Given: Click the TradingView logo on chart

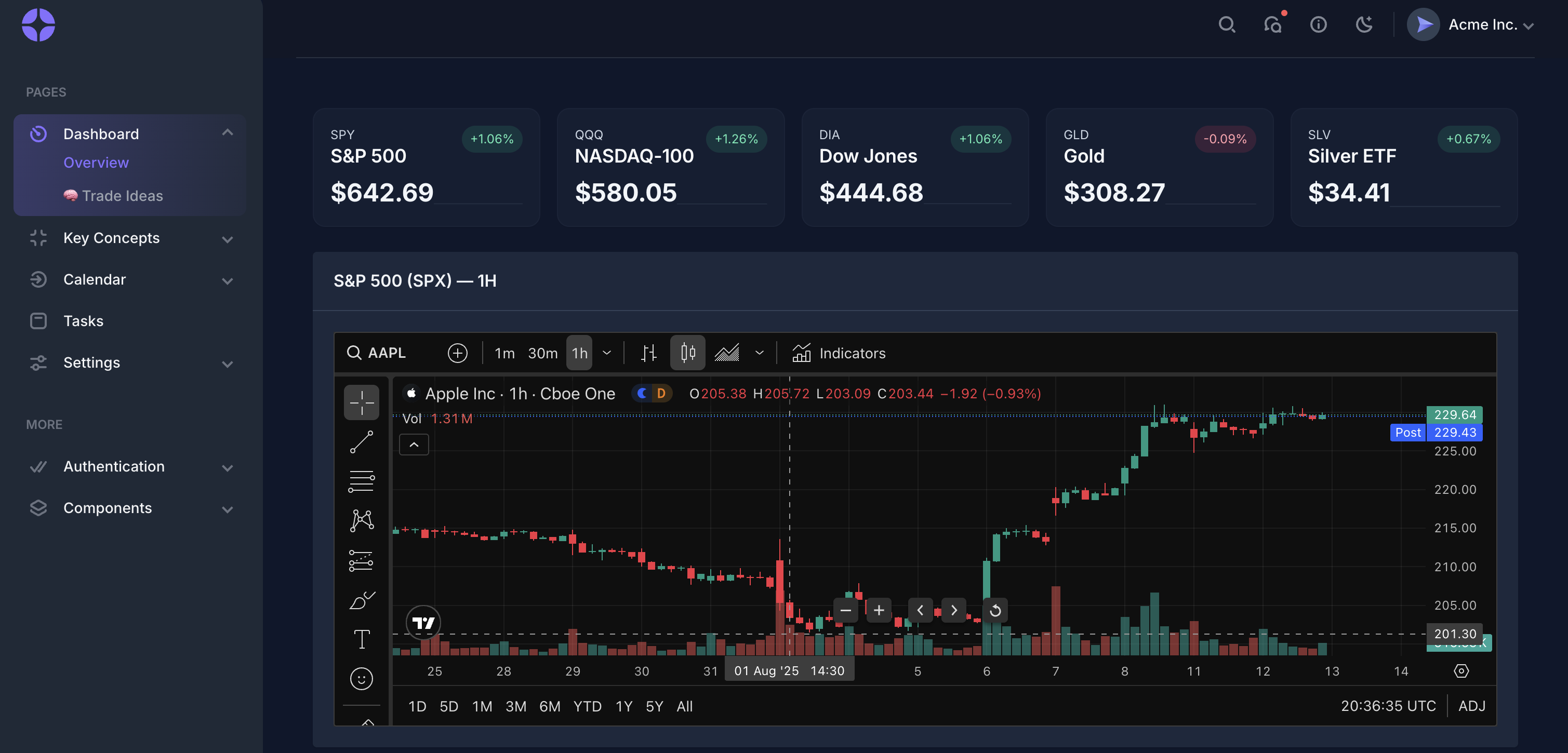Looking at the screenshot, I should click(423, 623).
